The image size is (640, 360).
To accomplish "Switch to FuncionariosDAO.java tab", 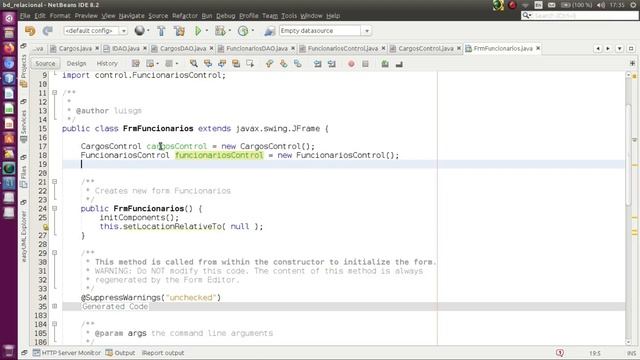I will (x=256, y=49).
